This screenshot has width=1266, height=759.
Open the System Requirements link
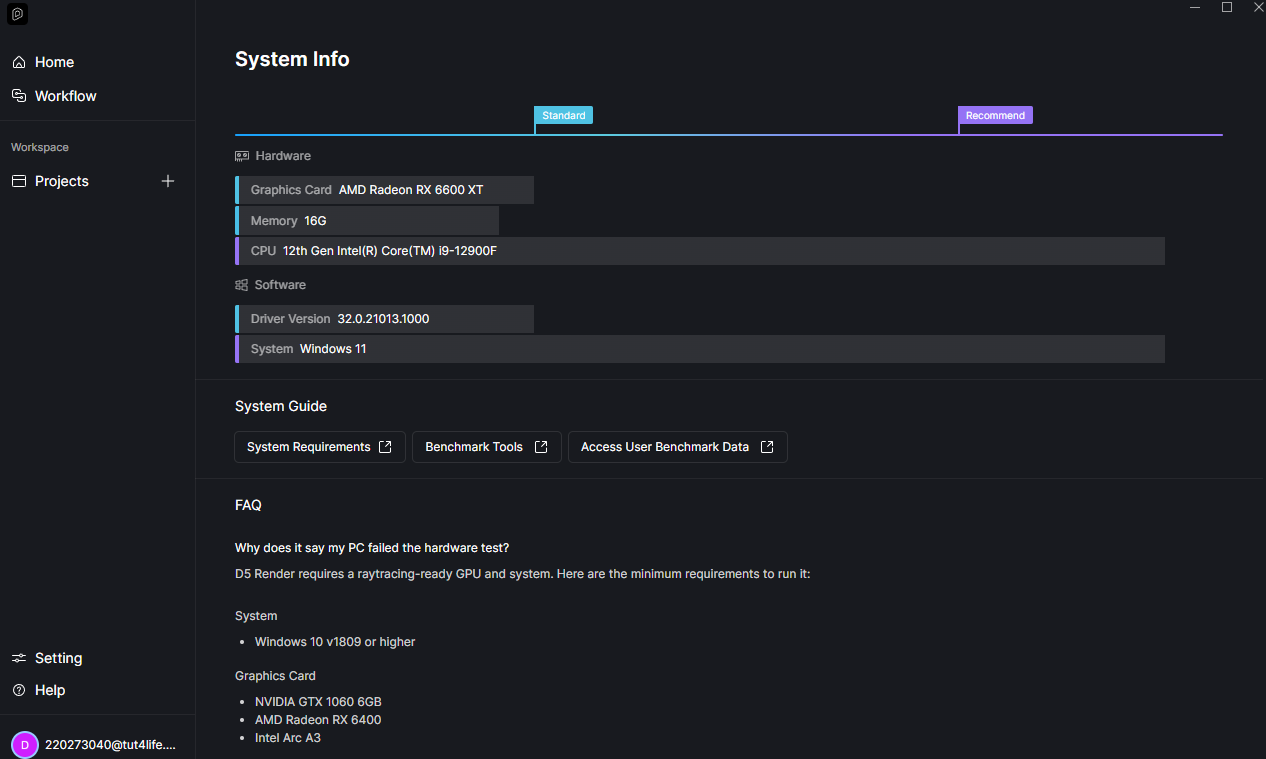pyautogui.click(x=319, y=447)
